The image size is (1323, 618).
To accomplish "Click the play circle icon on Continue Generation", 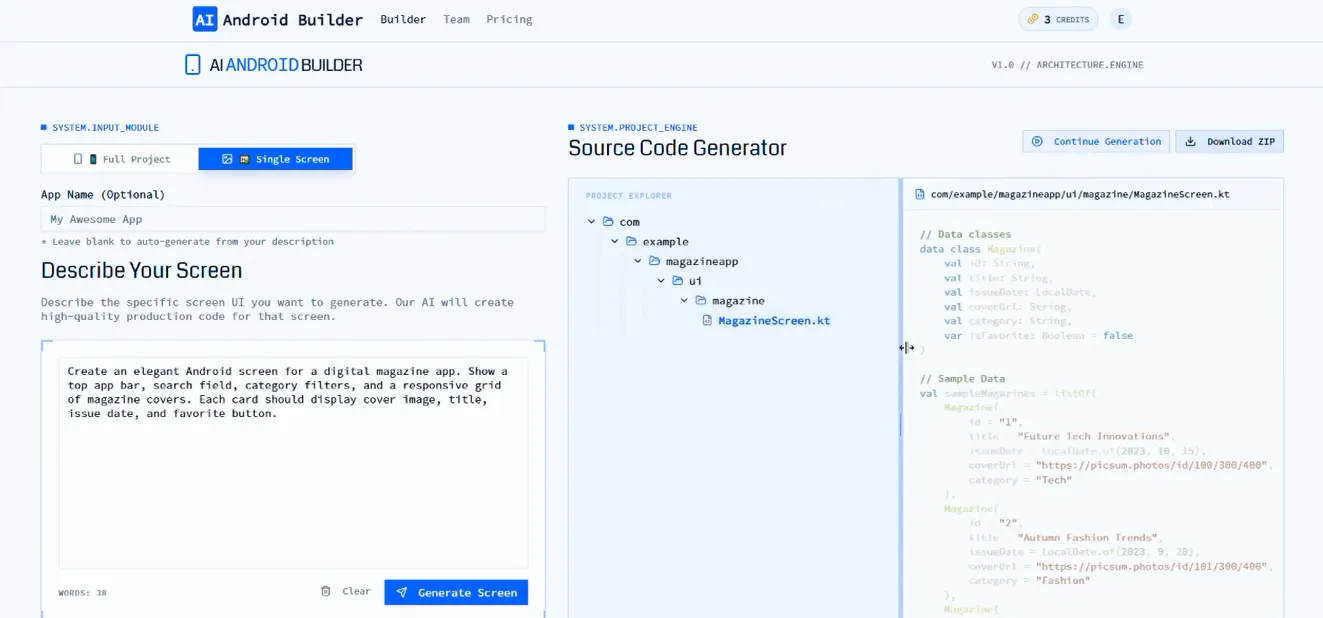I will tap(1037, 141).
